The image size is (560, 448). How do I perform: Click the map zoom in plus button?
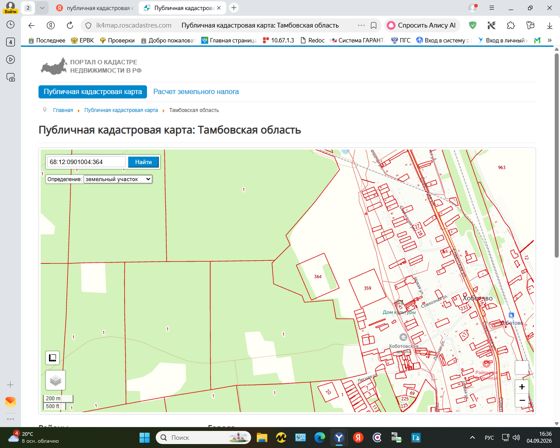[x=522, y=387]
